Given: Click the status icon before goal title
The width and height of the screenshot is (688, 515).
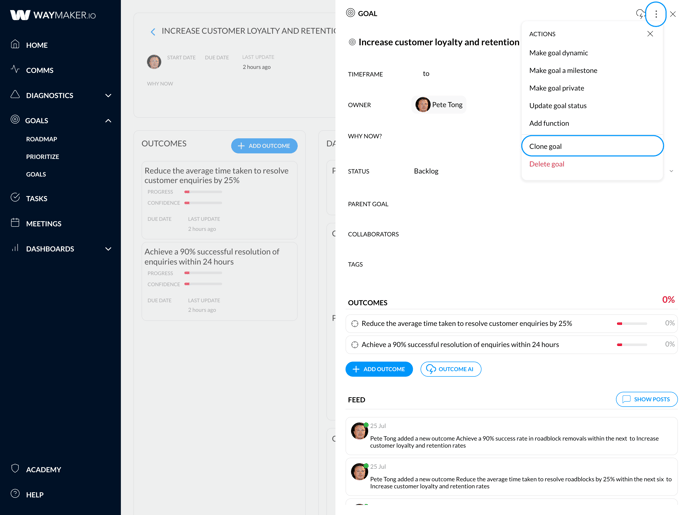Looking at the screenshot, I should pos(352,42).
